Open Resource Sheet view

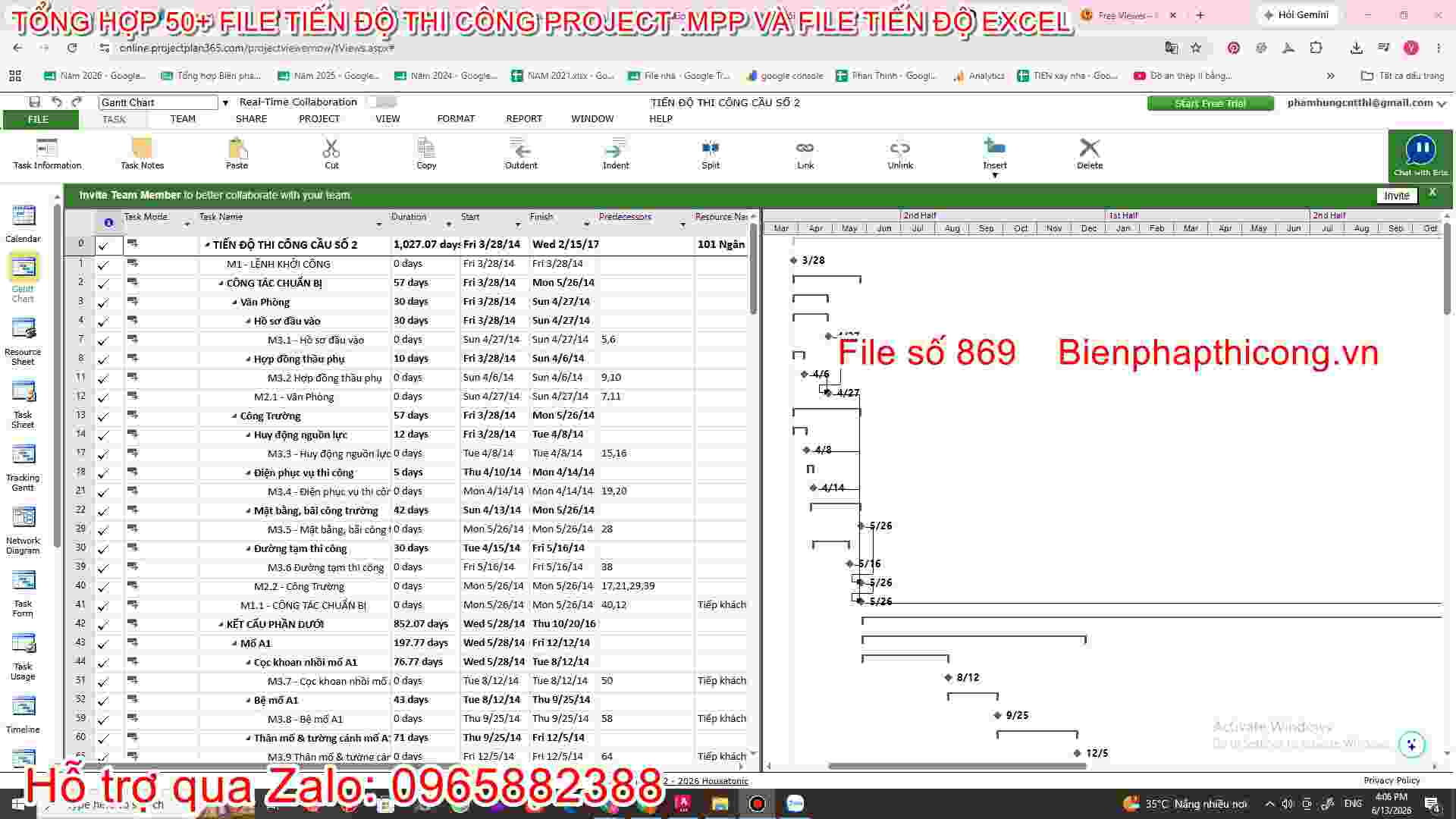click(x=23, y=329)
